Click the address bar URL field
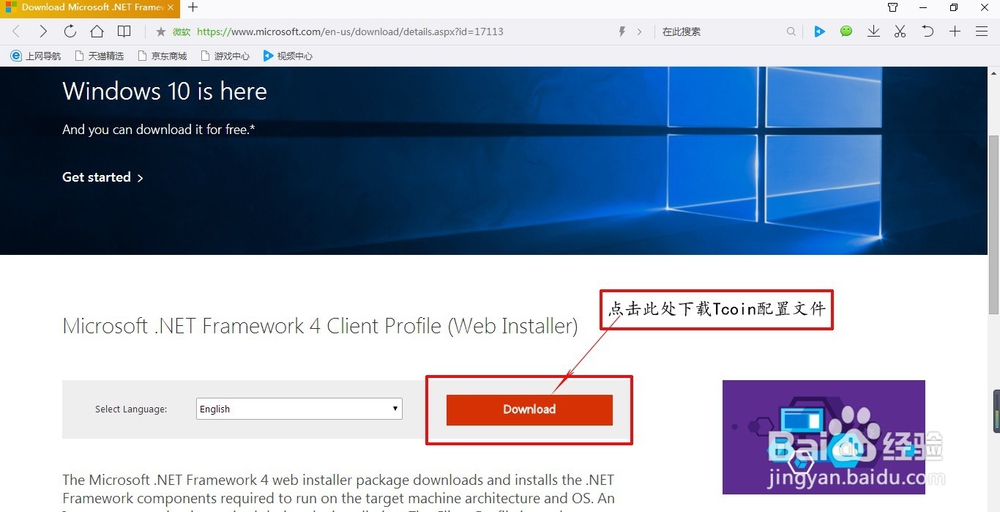Image resolution: width=1000 pixels, height=512 pixels. click(350, 31)
